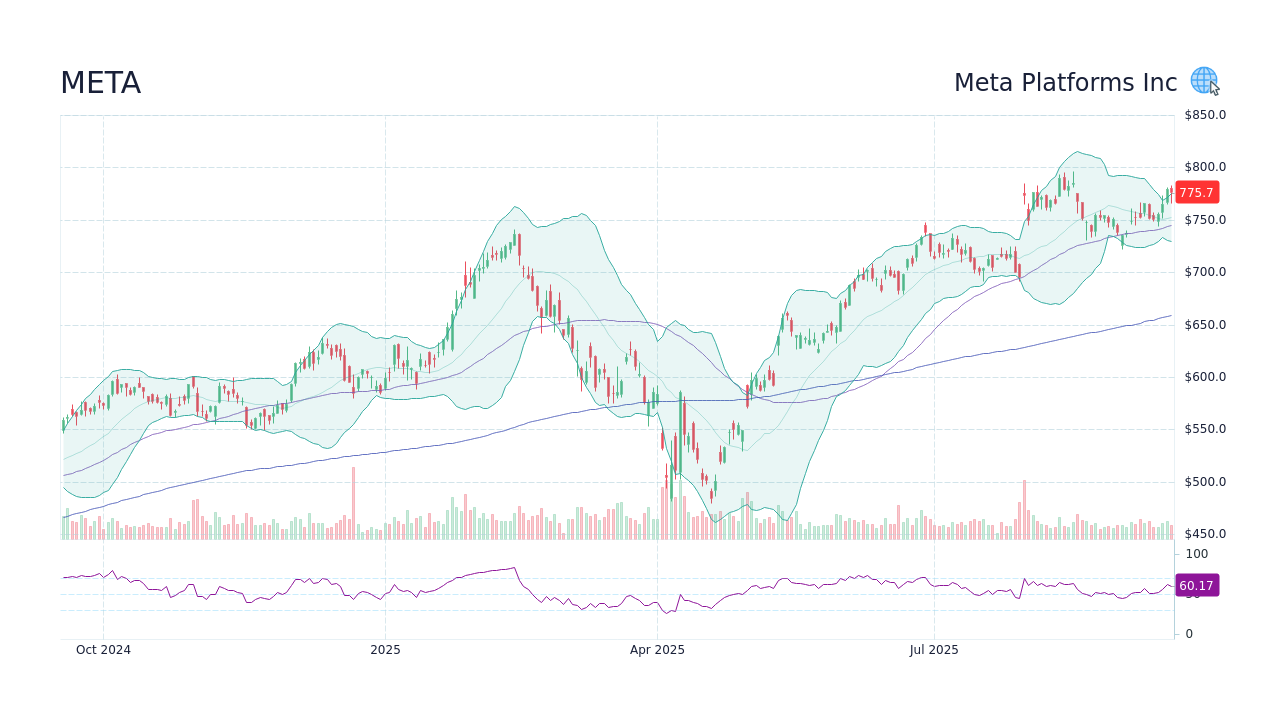Click the 0 level on RSI axis

pyautogui.click(x=1189, y=634)
